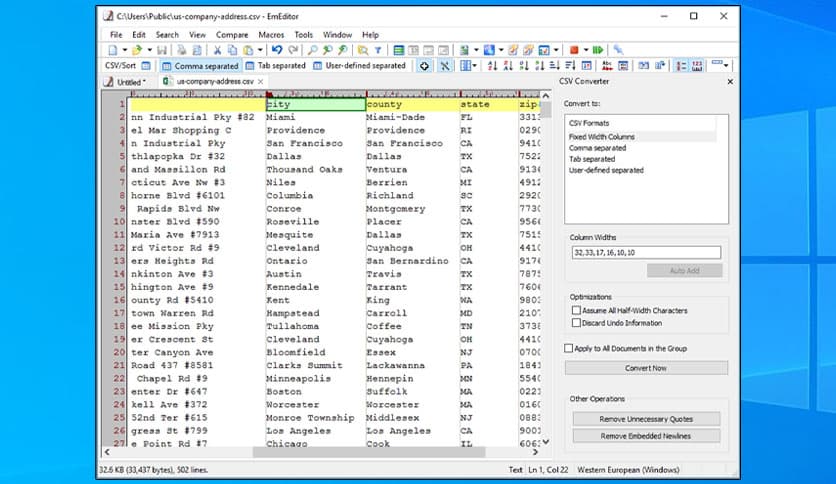Expand the New file dropdown arrow
This screenshot has width=836, height=484.
(x=125, y=50)
